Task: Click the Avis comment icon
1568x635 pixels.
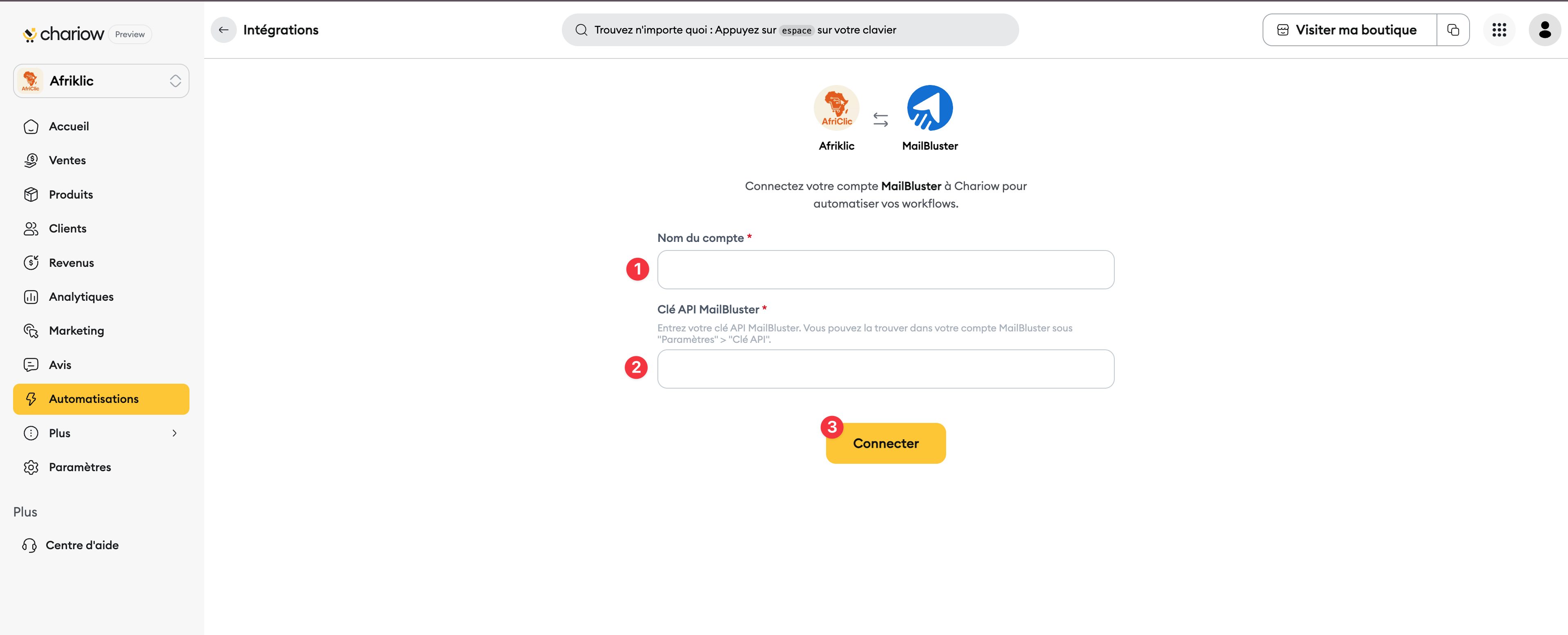Action: tap(31, 364)
